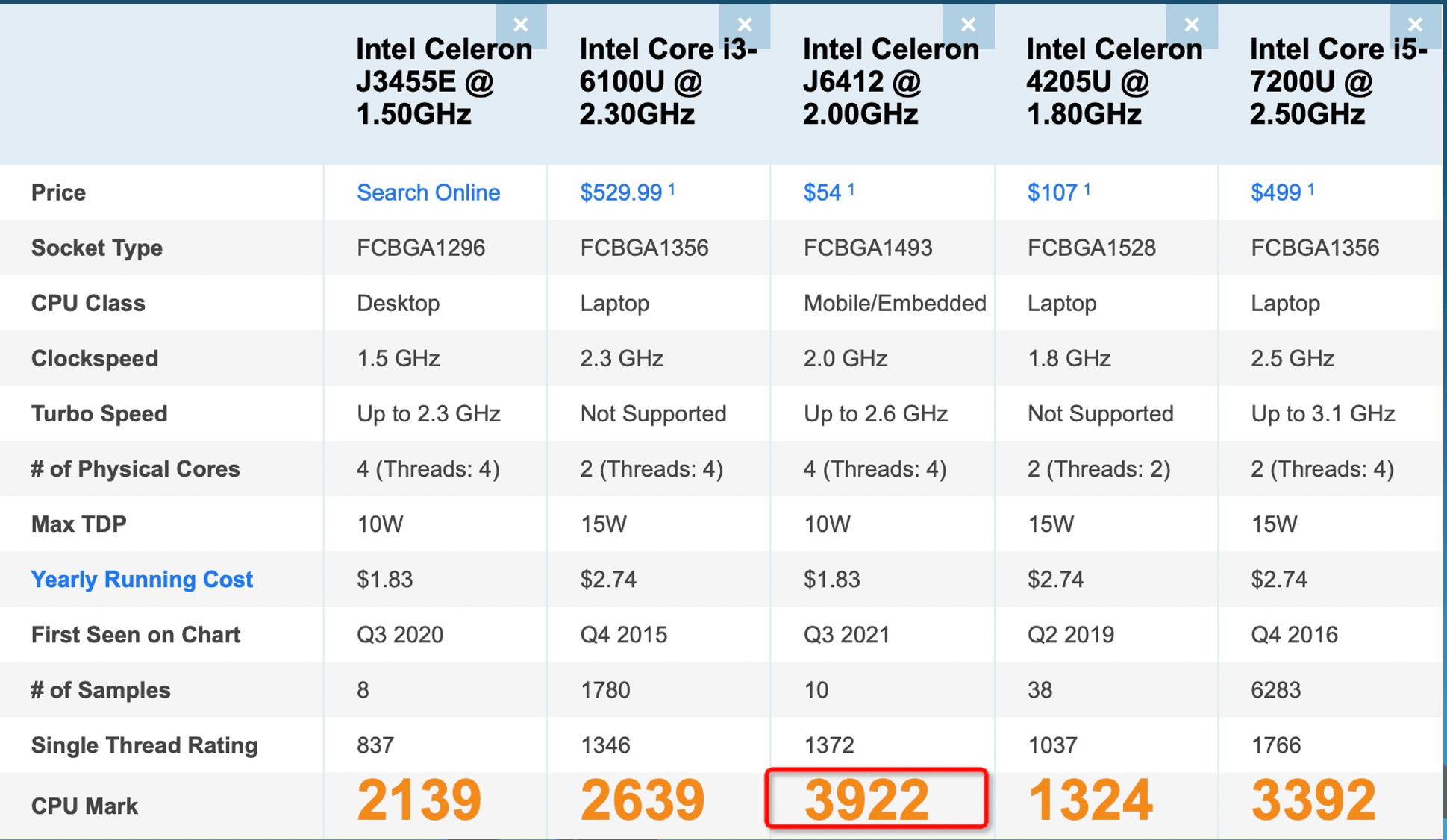Click the Intel Celeron J3455E heading

coord(443,81)
